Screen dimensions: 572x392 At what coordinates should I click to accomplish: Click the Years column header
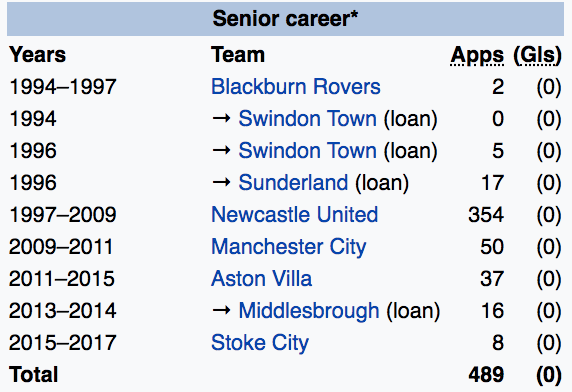click(38, 55)
